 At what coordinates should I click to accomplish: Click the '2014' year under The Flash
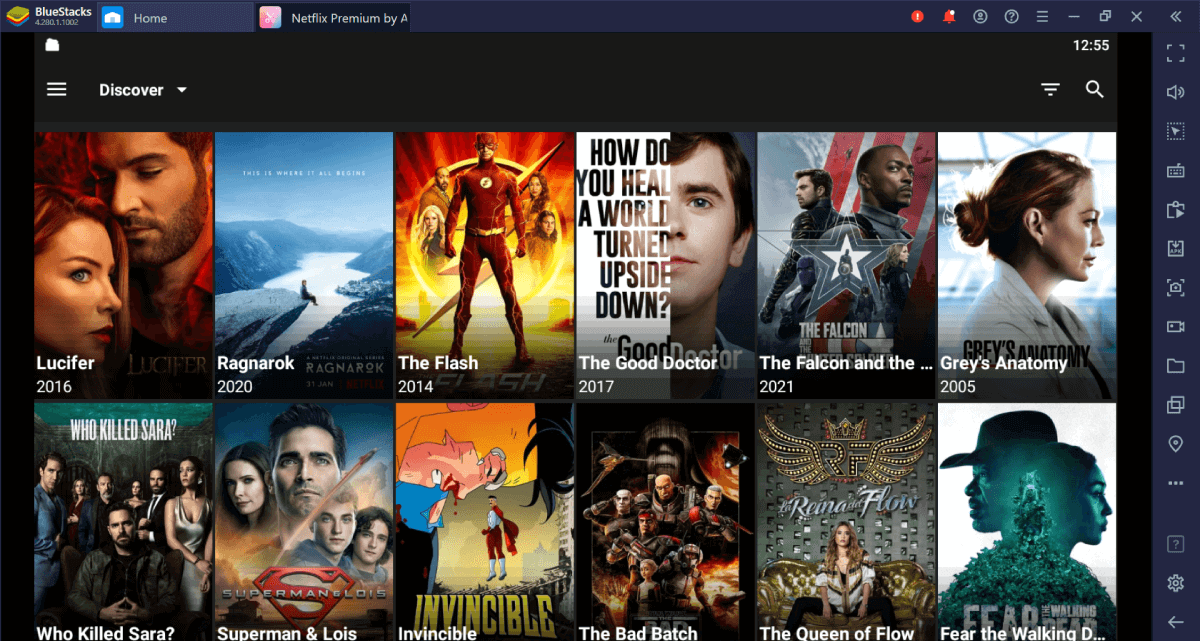pyautogui.click(x=416, y=386)
